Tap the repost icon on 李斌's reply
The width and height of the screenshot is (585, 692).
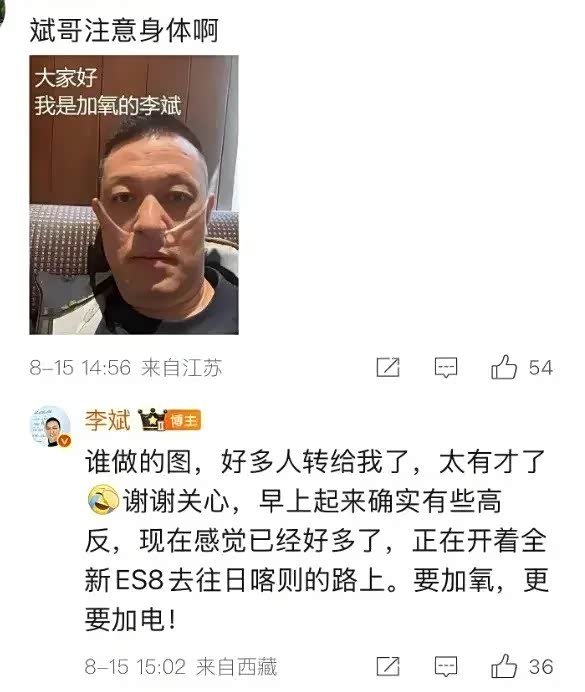click(x=388, y=666)
